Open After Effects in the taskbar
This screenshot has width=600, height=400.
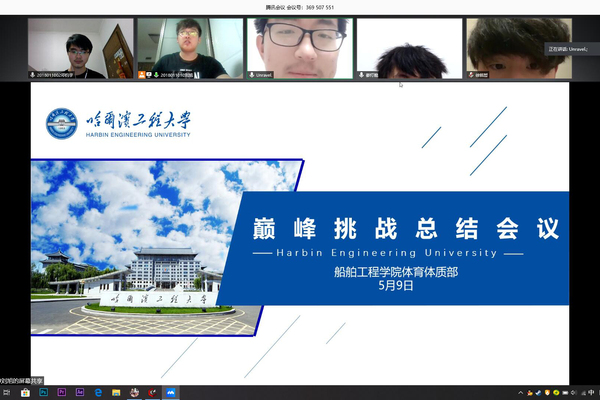[x=80, y=393]
